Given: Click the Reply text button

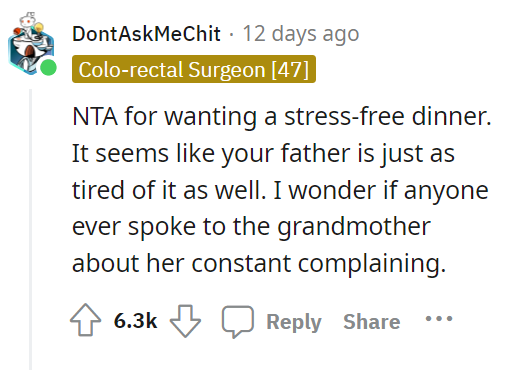Looking at the screenshot, I should [x=294, y=322].
